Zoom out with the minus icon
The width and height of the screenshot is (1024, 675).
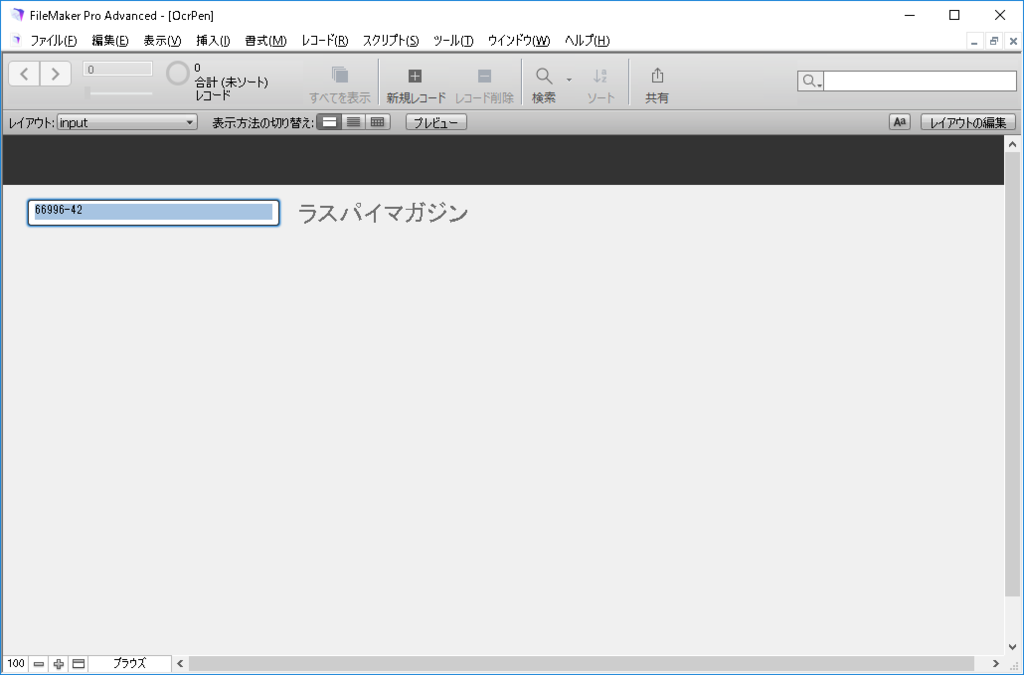tap(39, 664)
